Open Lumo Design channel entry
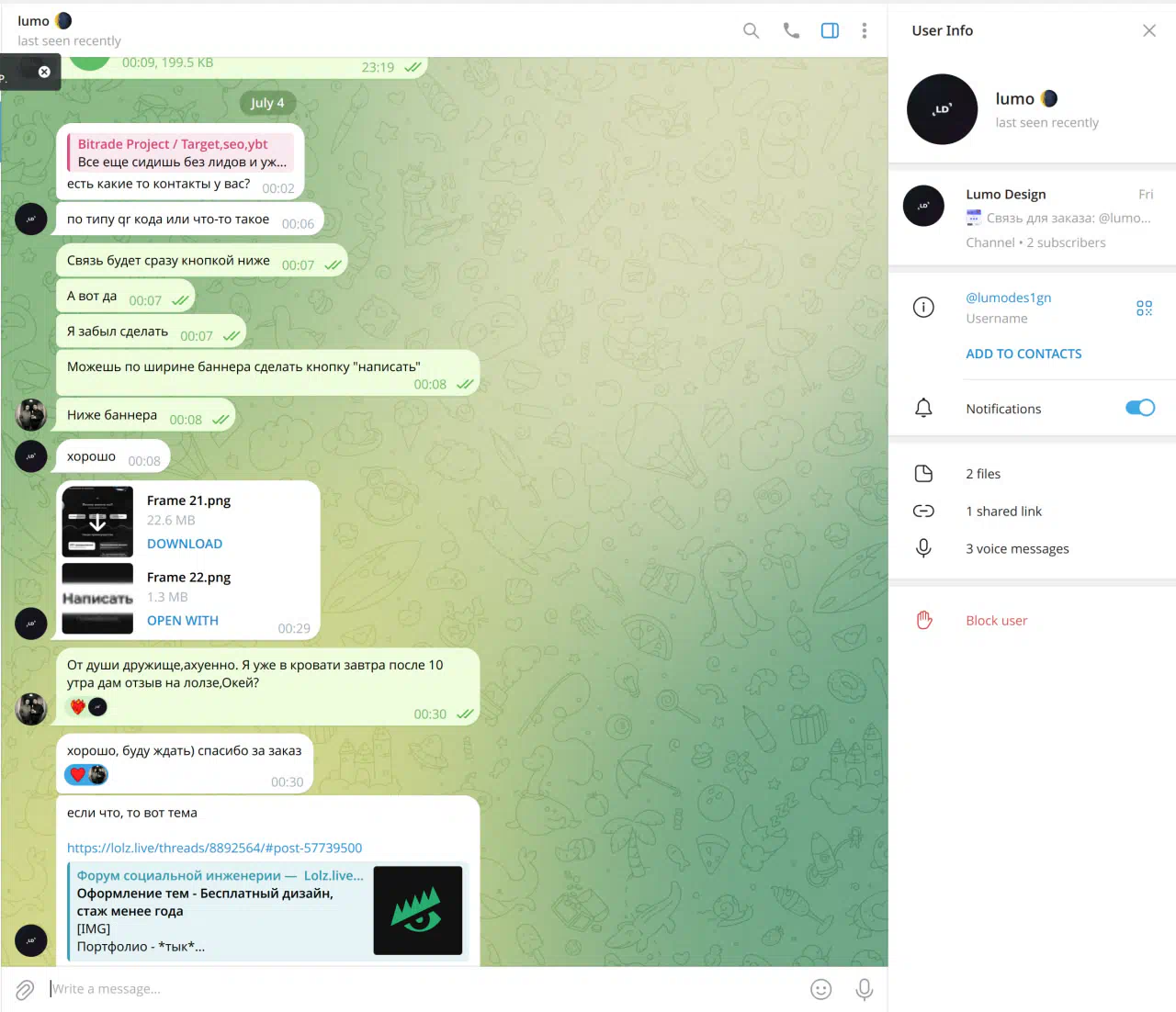1176x1012 pixels. click(x=1033, y=218)
